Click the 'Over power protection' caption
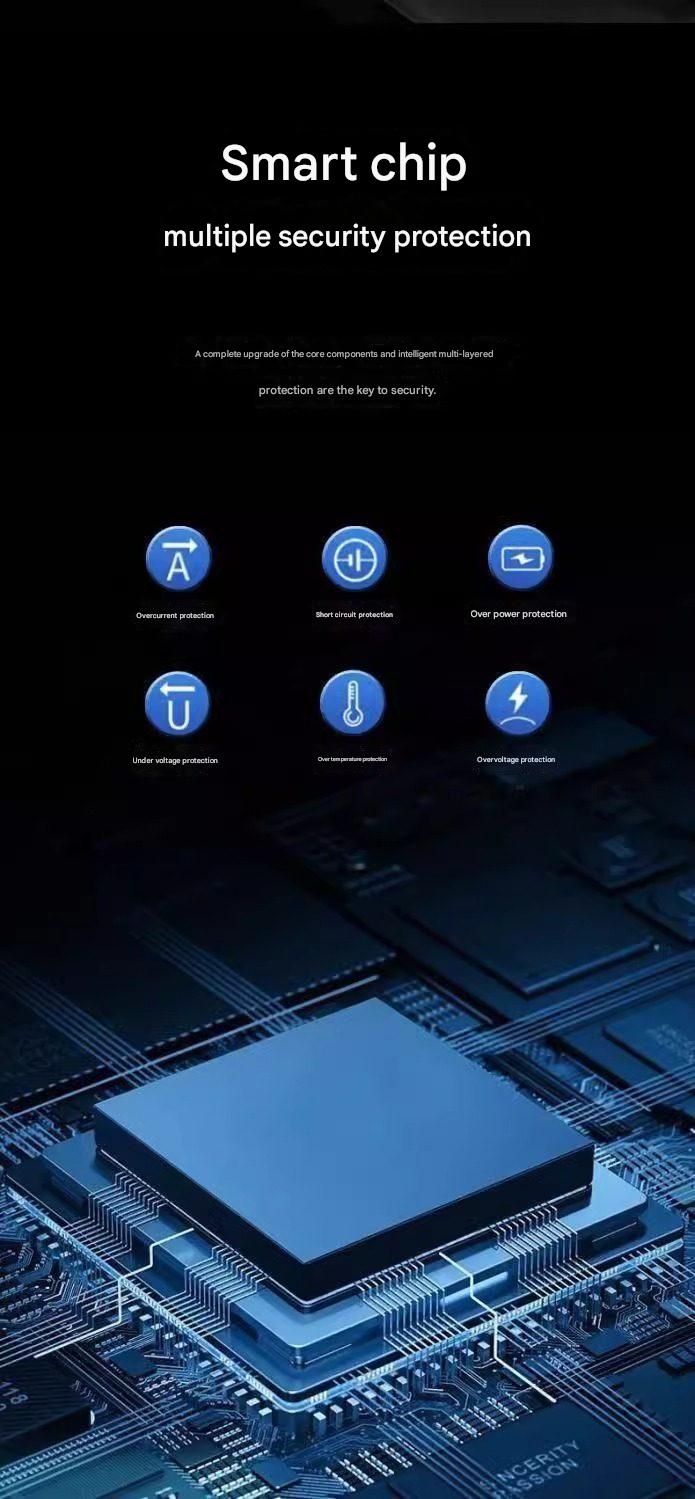This screenshot has width=695, height=1499. pyautogui.click(x=518, y=614)
